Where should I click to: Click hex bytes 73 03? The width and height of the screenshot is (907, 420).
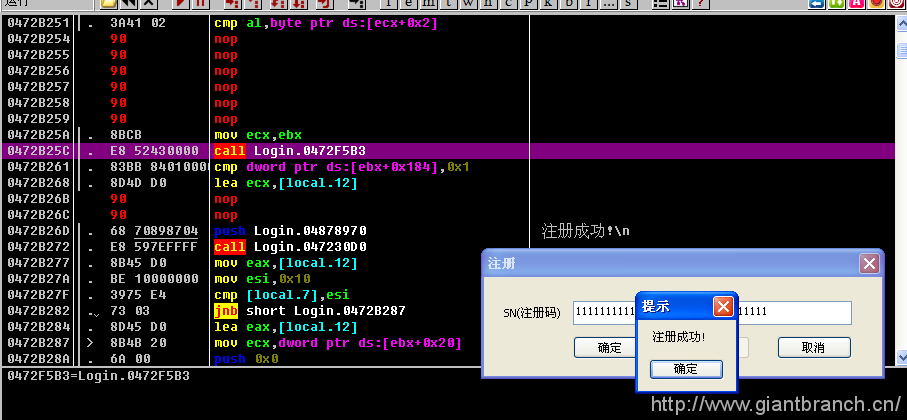[130, 311]
